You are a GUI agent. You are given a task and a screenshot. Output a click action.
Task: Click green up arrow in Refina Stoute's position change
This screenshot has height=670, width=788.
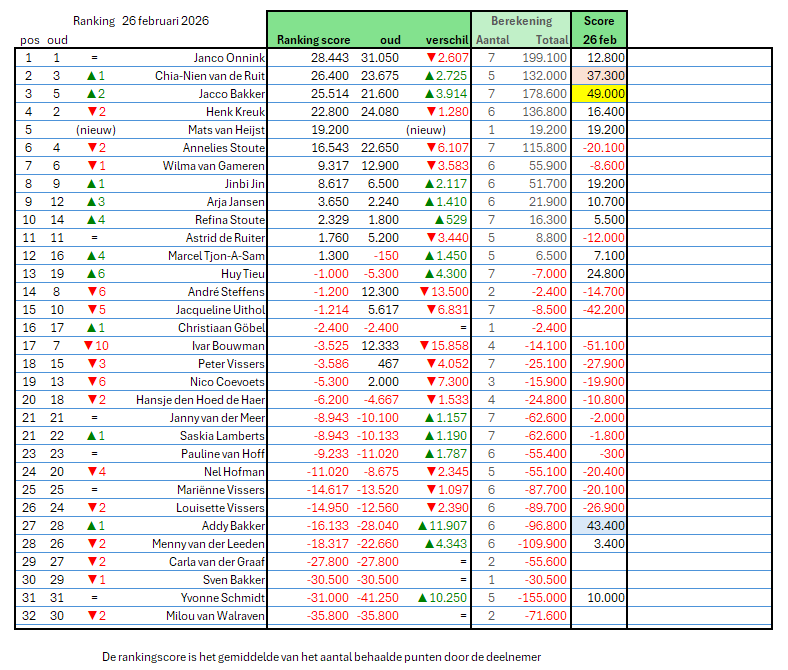pos(88,219)
